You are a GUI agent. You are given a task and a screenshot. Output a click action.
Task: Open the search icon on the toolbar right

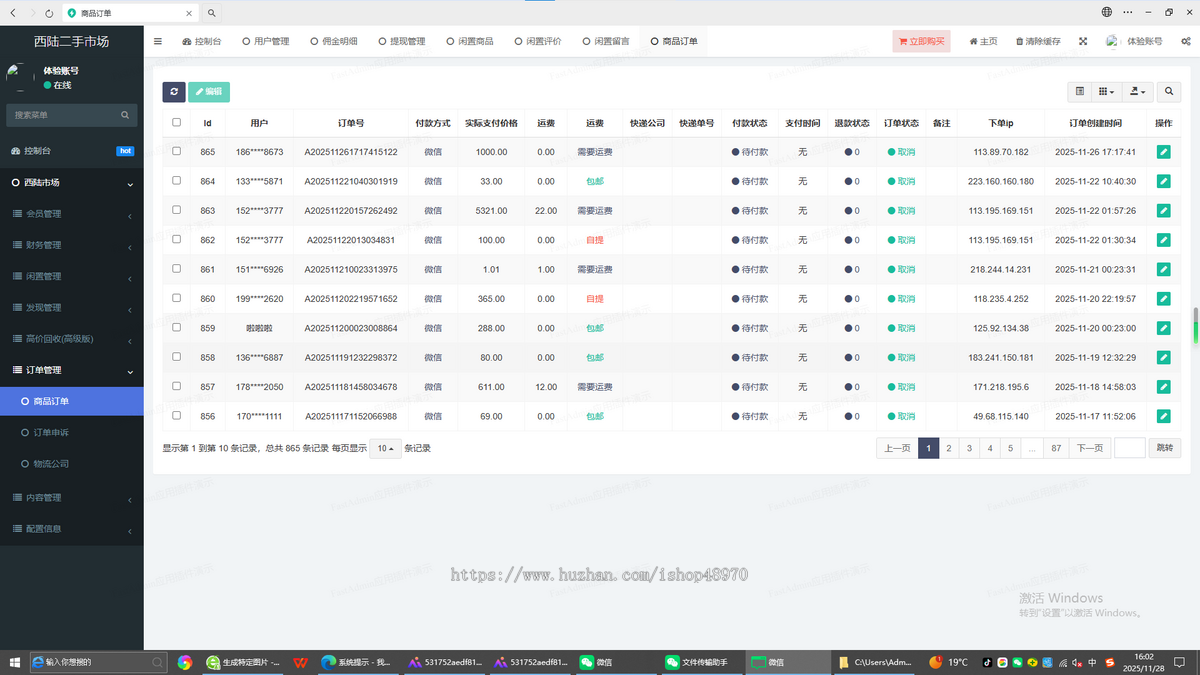click(1168, 91)
